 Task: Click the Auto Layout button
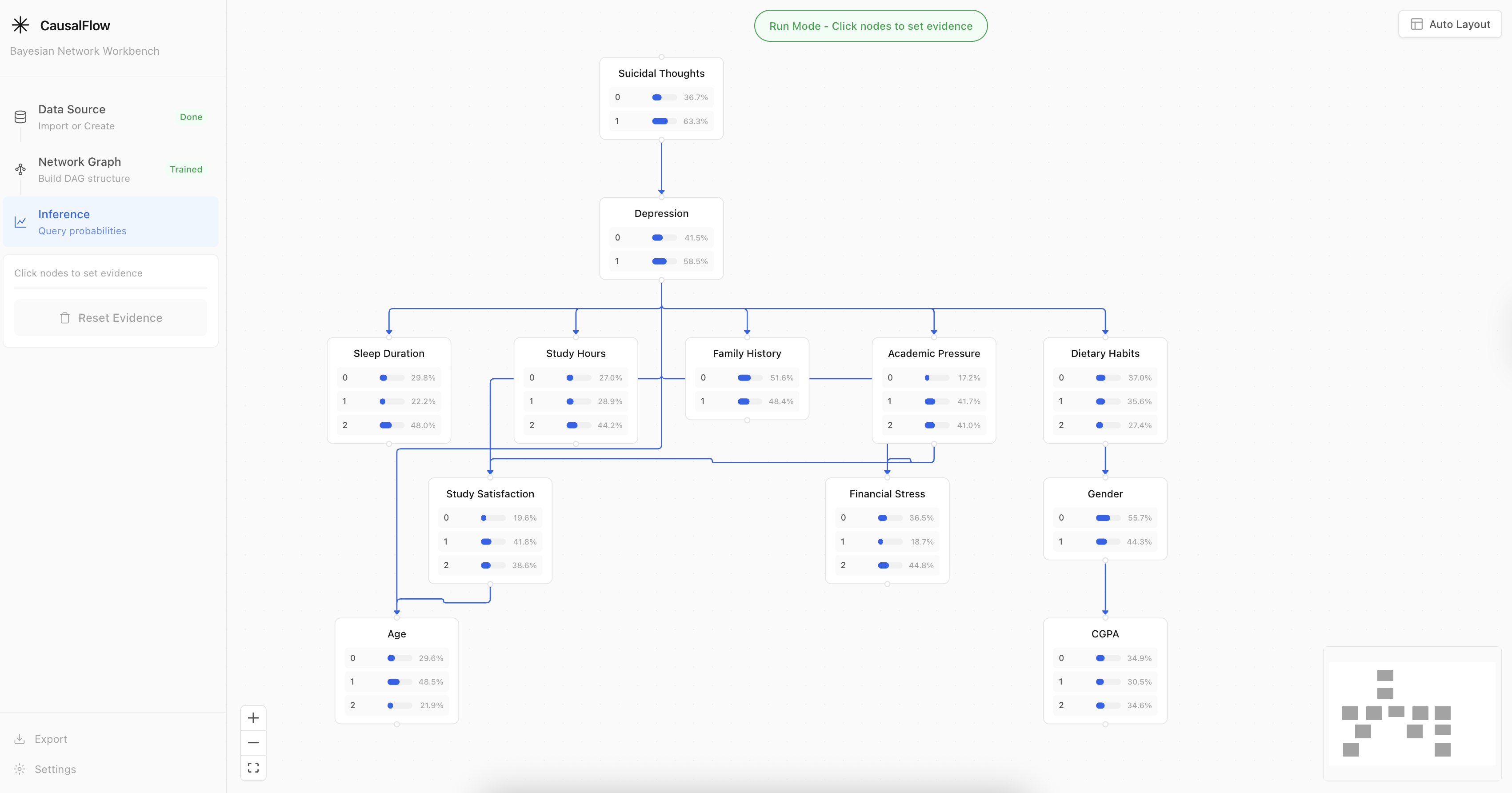1450,24
